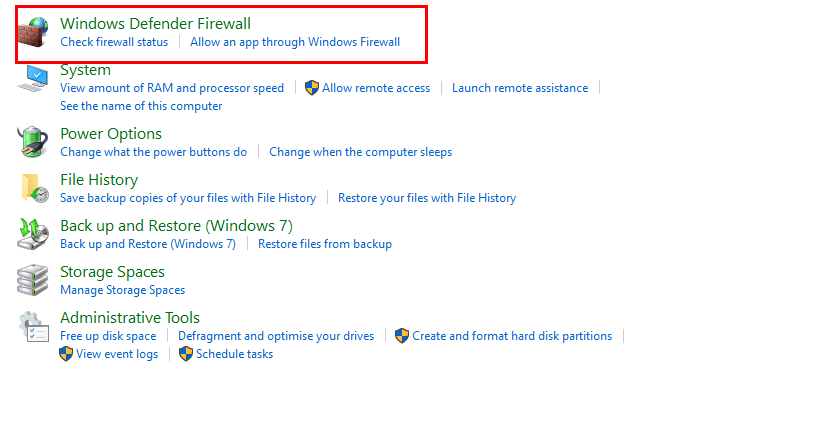
Task: Open Manage Storage Spaces link
Action: pos(122,290)
